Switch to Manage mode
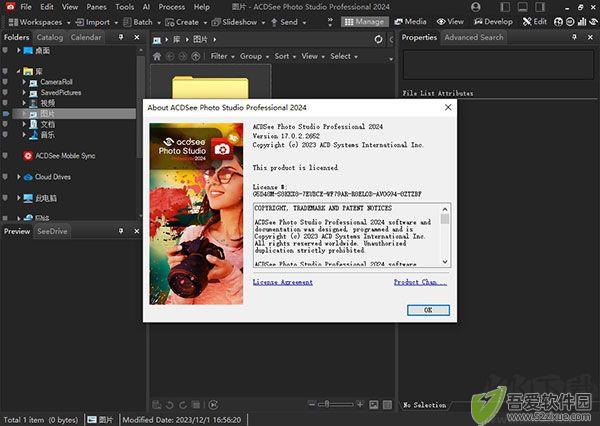This screenshot has width=600, height=426. 364,22
